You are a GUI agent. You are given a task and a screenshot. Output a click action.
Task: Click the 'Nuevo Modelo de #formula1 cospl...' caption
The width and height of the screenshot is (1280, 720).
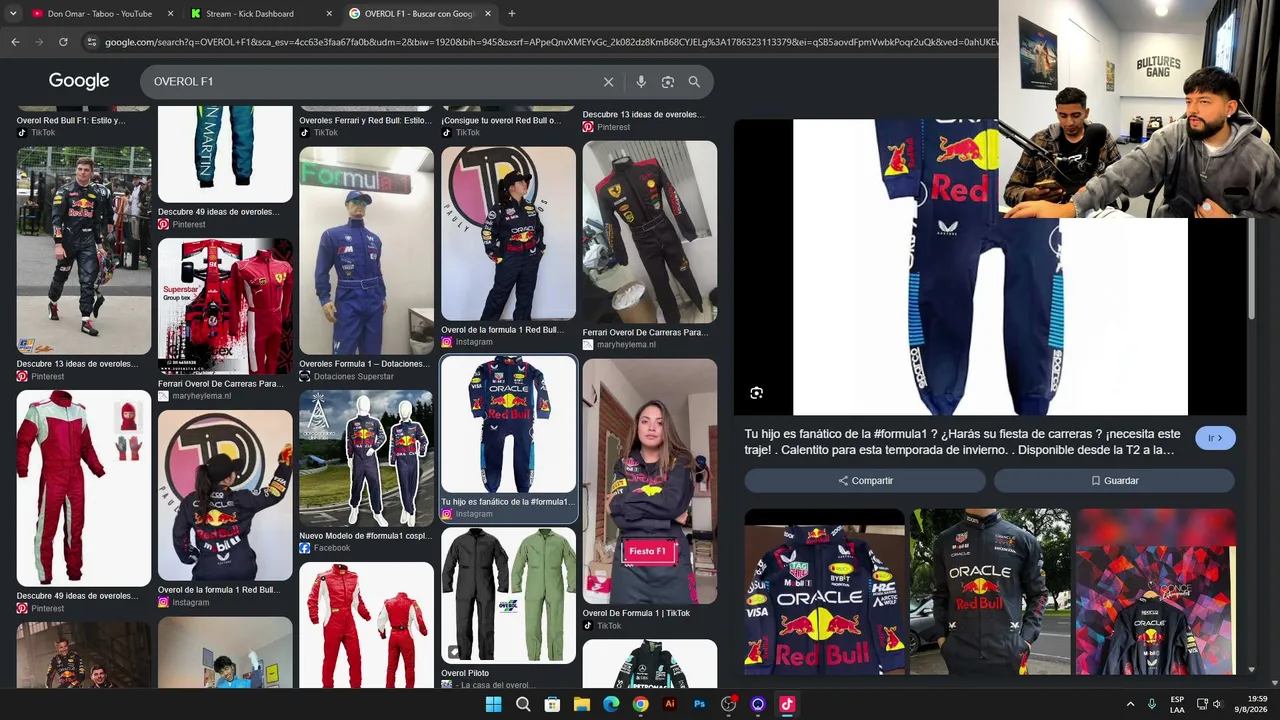click(365, 536)
